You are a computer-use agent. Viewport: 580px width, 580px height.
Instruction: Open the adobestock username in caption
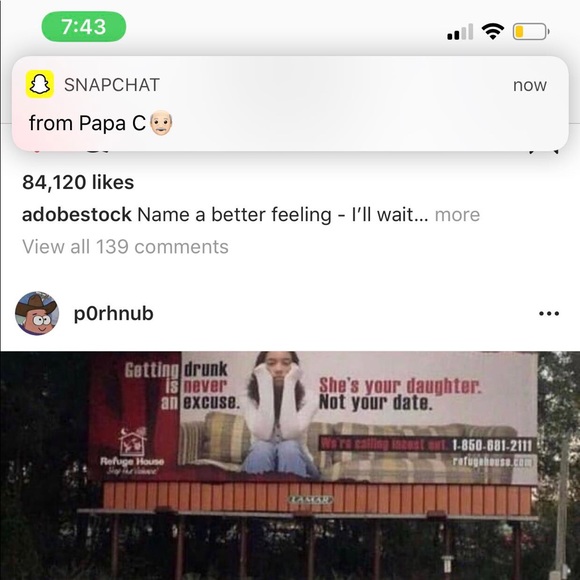[x=77, y=215]
